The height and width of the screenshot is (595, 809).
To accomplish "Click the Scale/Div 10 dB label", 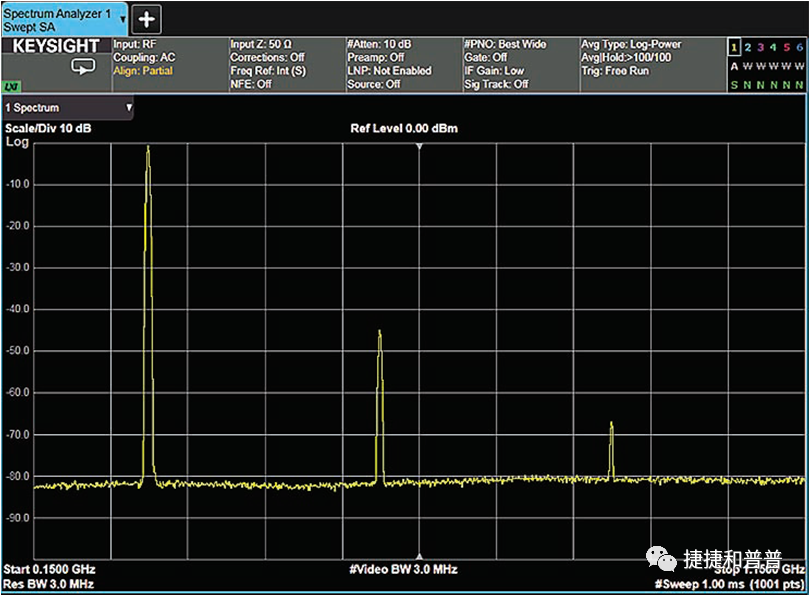I will coord(49,129).
